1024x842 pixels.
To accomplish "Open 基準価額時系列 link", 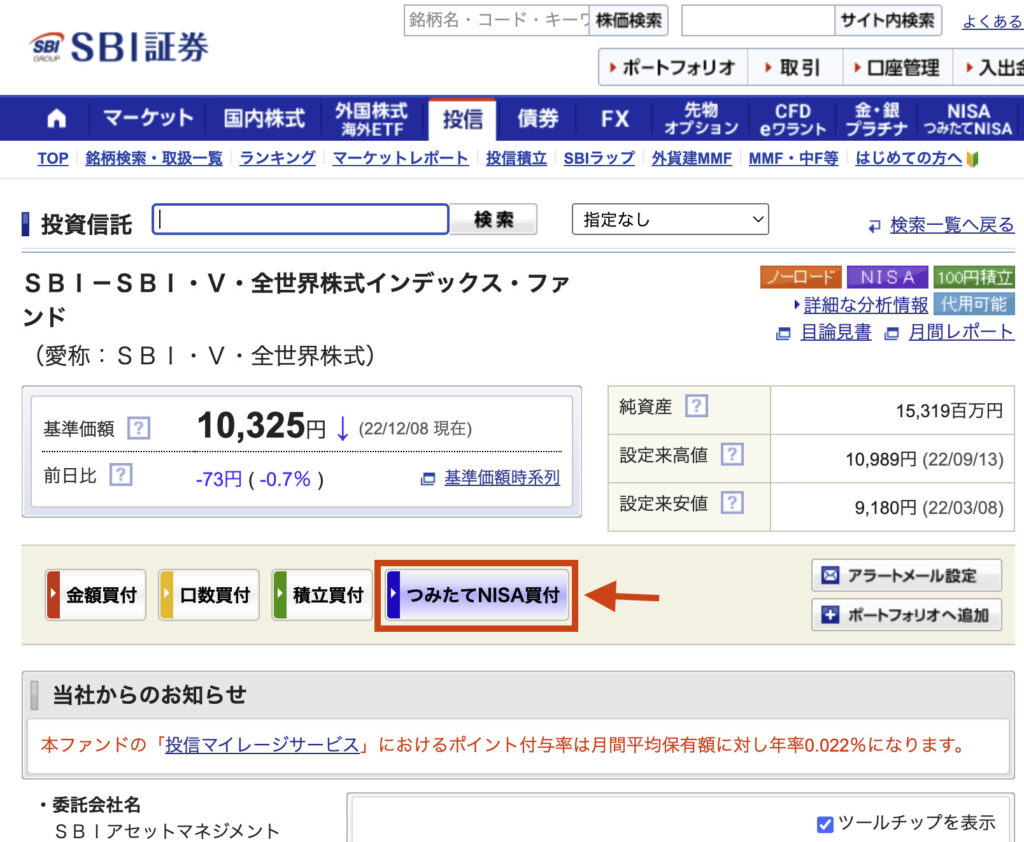I will 502,478.
